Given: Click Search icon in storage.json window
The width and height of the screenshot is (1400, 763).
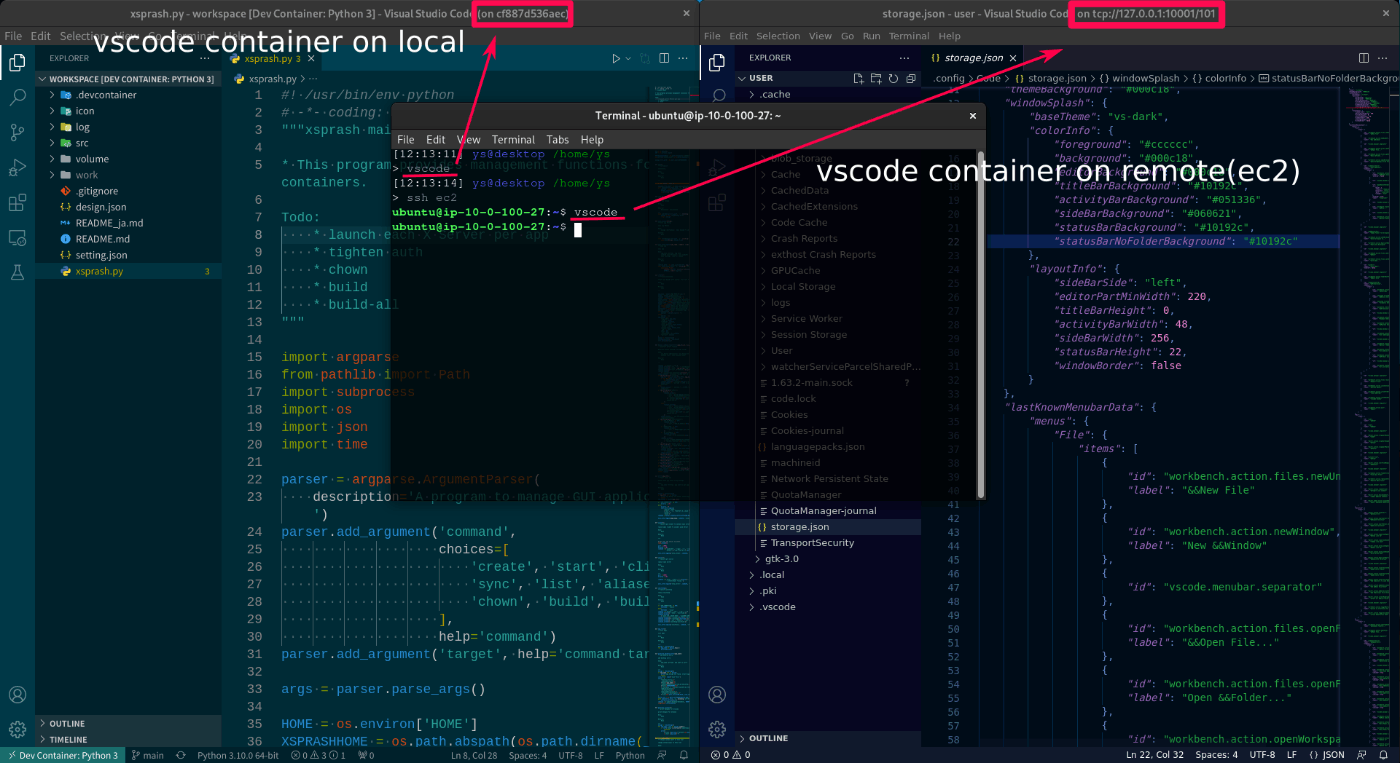Looking at the screenshot, I should [717, 97].
